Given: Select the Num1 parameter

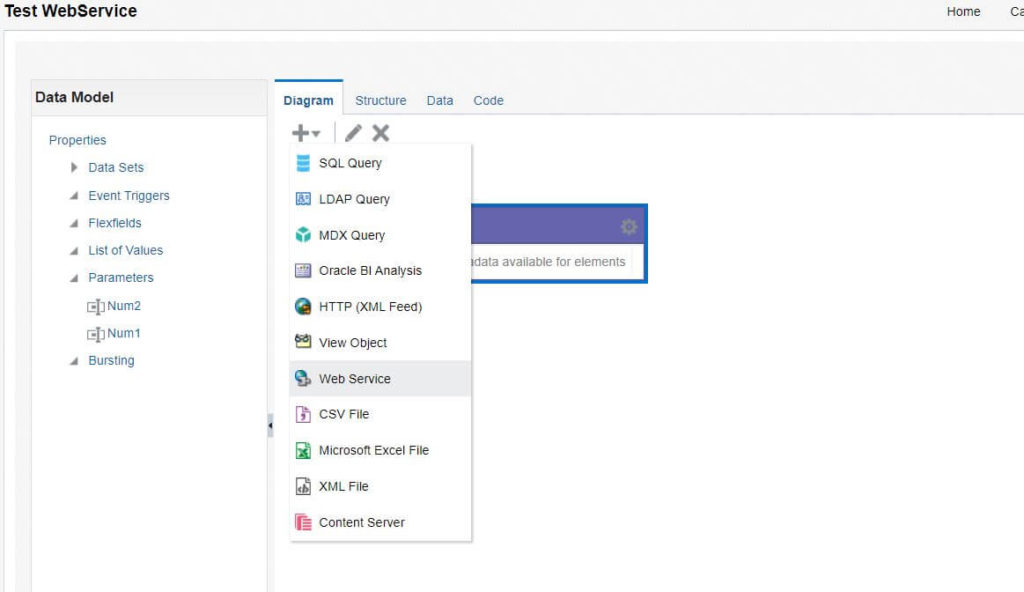Looking at the screenshot, I should [124, 333].
